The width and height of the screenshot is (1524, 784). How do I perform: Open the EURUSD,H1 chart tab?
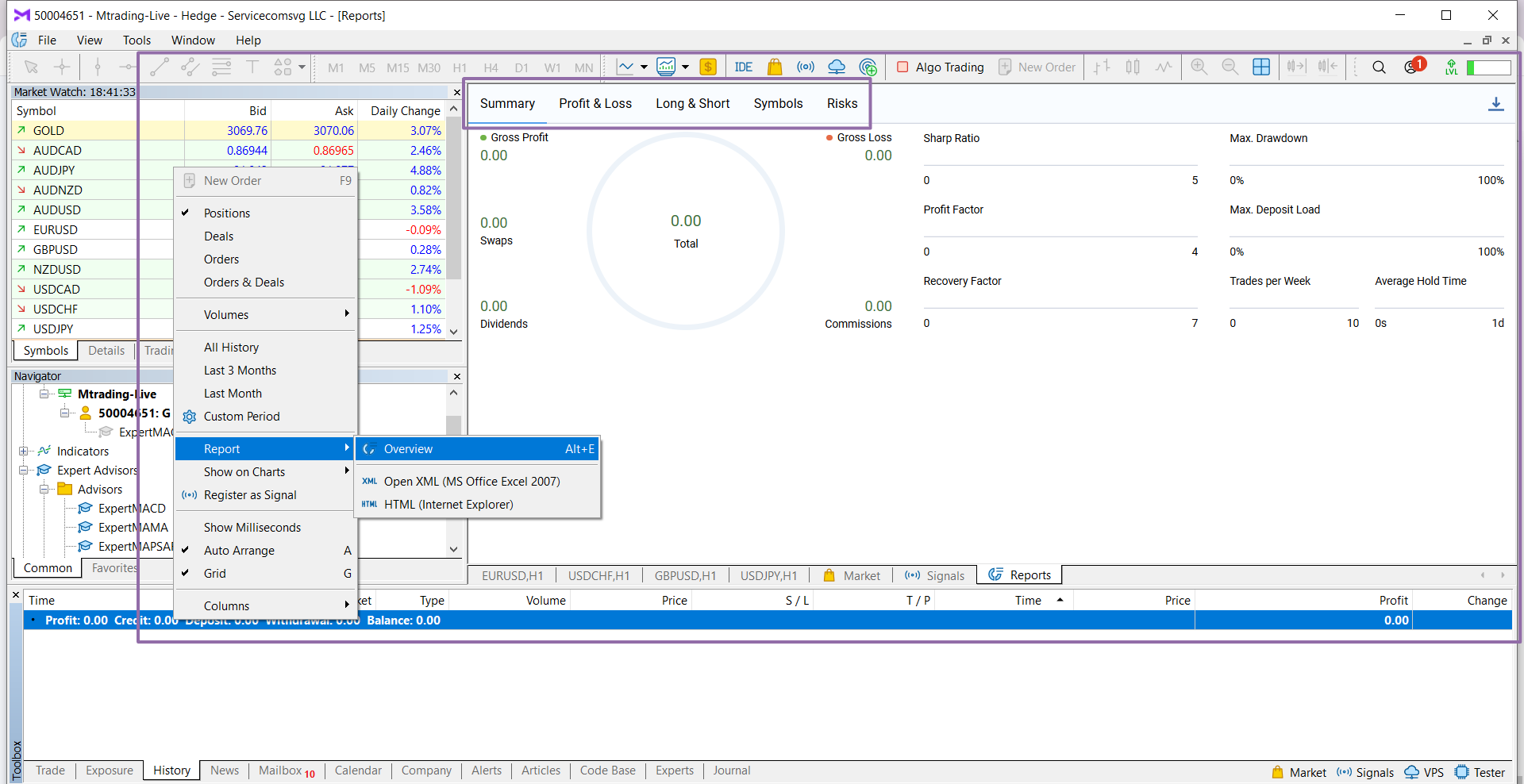512,575
